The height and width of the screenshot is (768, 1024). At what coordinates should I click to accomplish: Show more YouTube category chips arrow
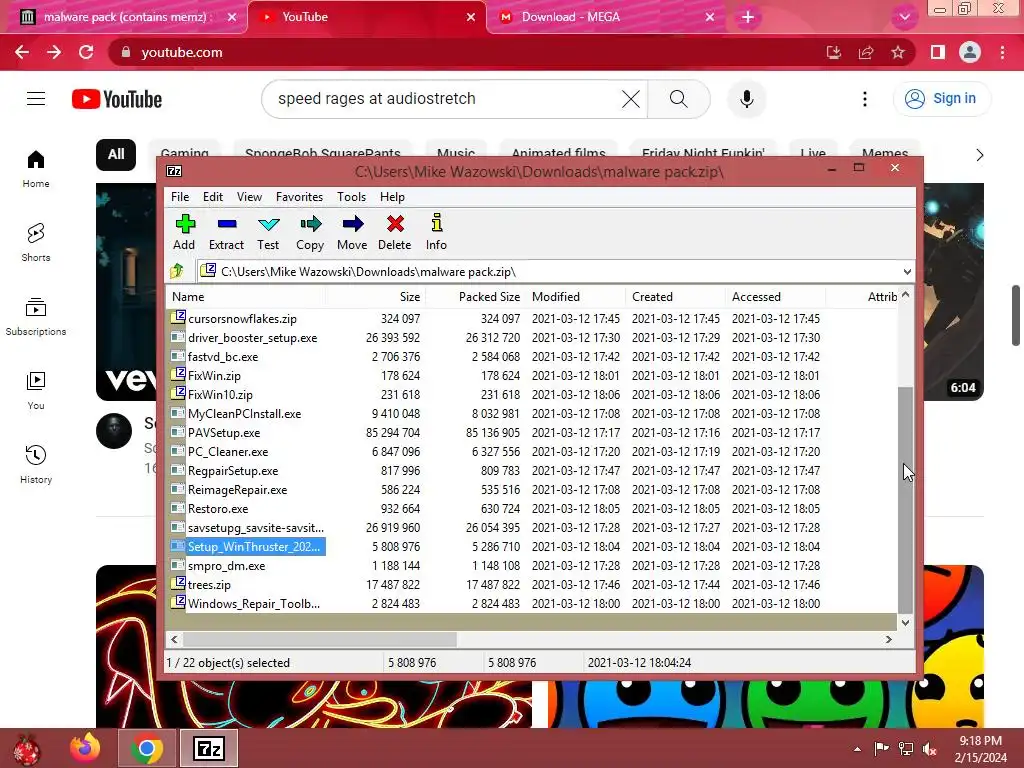pos(979,155)
